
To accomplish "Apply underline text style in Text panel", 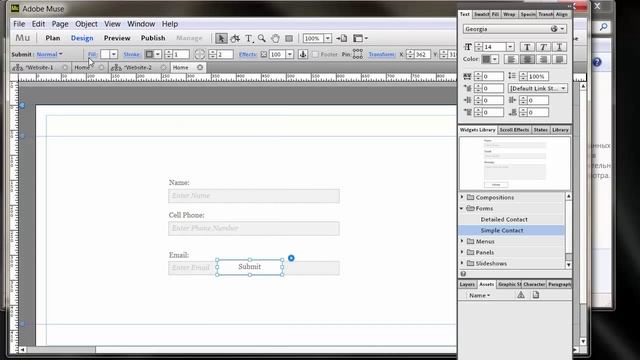I will 559,47.
